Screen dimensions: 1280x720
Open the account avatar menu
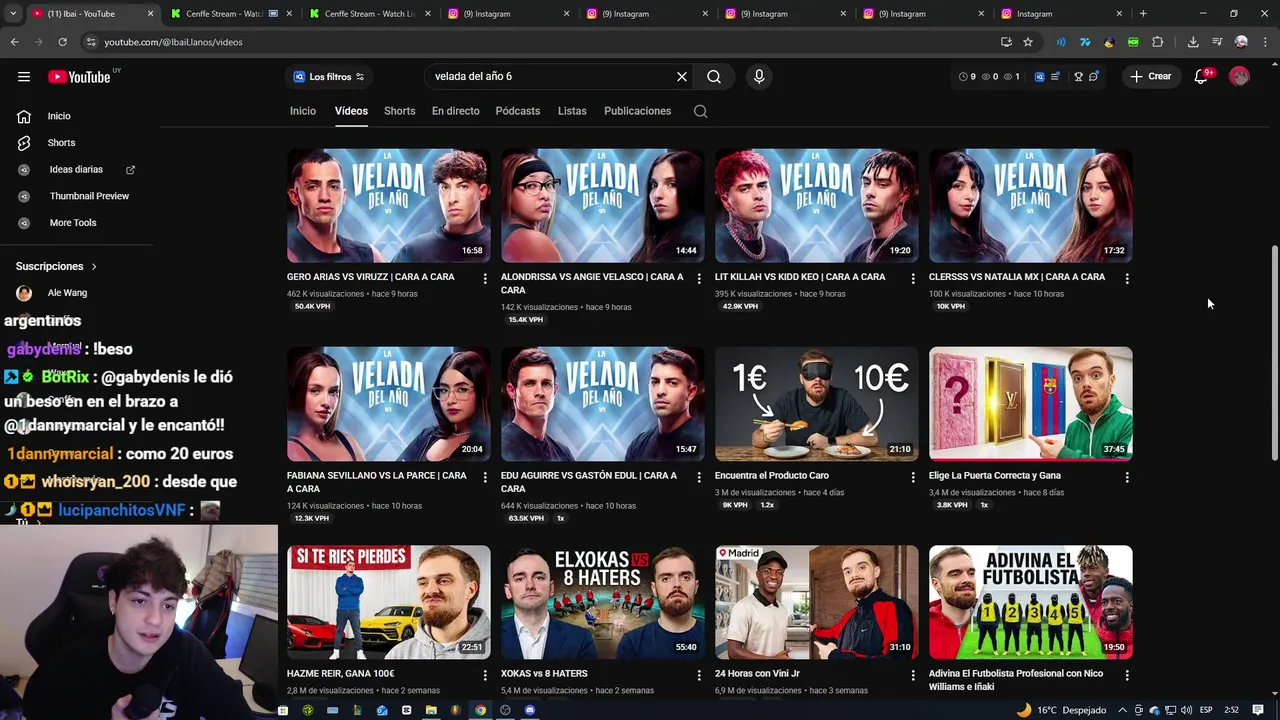[1239, 77]
